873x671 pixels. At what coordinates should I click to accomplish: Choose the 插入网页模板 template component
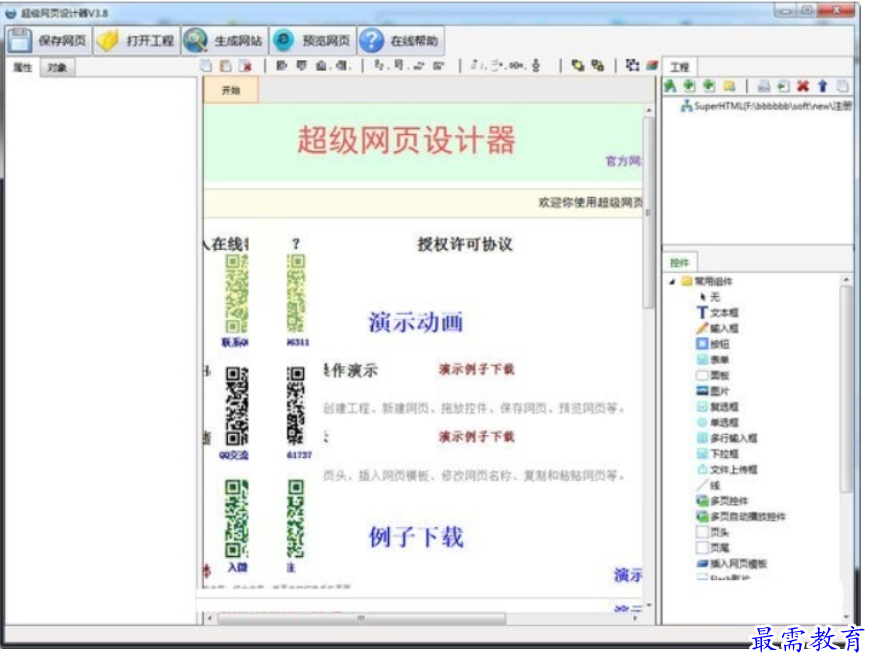(732, 563)
